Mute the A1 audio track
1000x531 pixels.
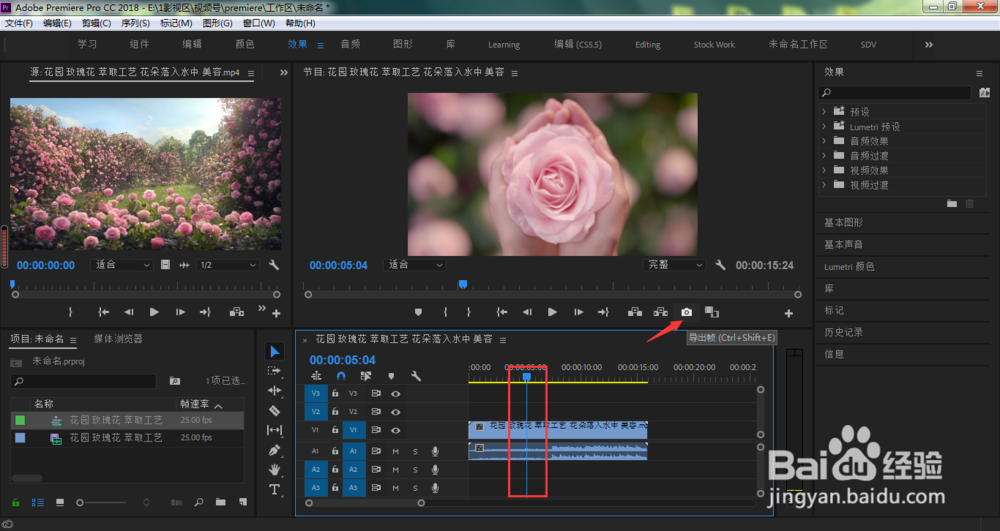click(x=395, y=451)
